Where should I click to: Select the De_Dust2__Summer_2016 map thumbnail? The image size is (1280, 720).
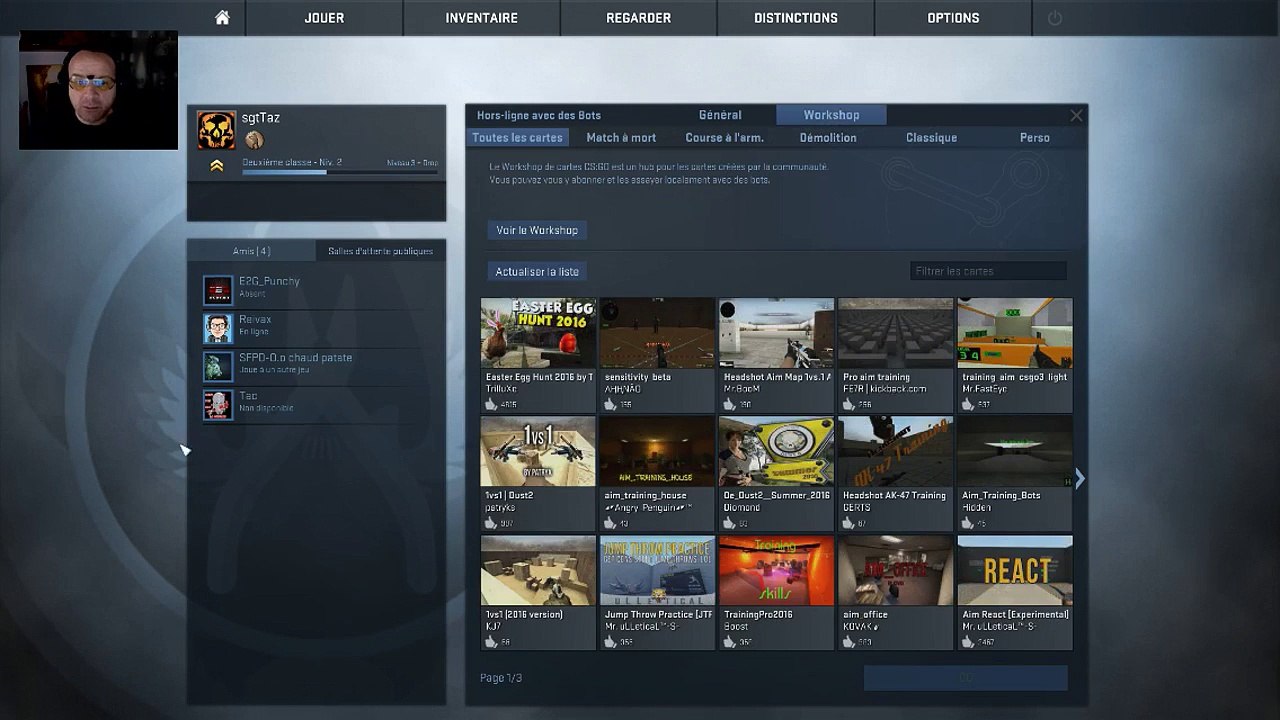(x=776, y=452)
